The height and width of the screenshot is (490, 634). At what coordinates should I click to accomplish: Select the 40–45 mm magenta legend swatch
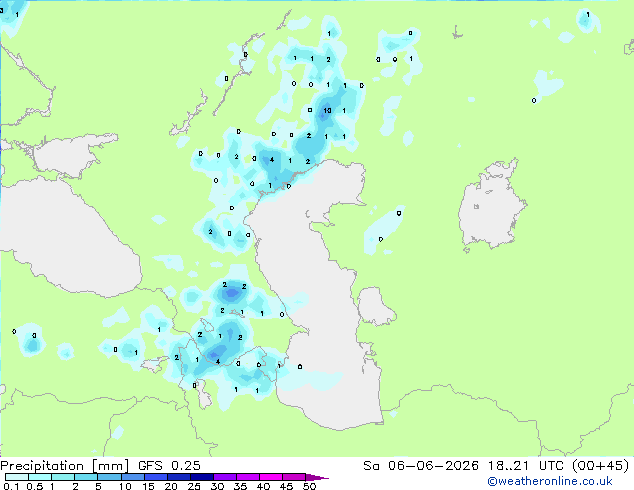tap(271, 477)
